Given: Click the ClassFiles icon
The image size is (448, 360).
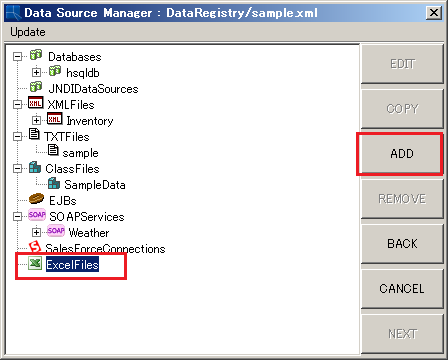Looking at the screenshot, I should 35,167.
